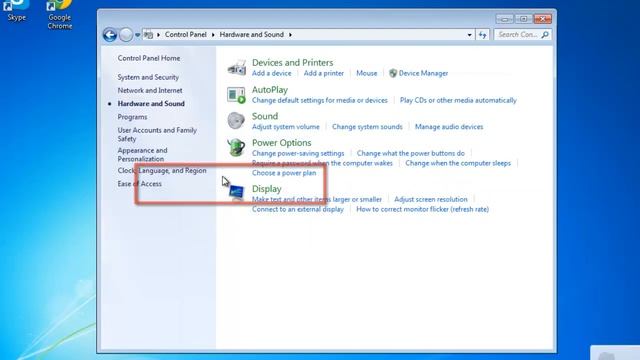This screenshot has height=360, width=640.
Task: Click the Display monitor icon
Action: 236,192
